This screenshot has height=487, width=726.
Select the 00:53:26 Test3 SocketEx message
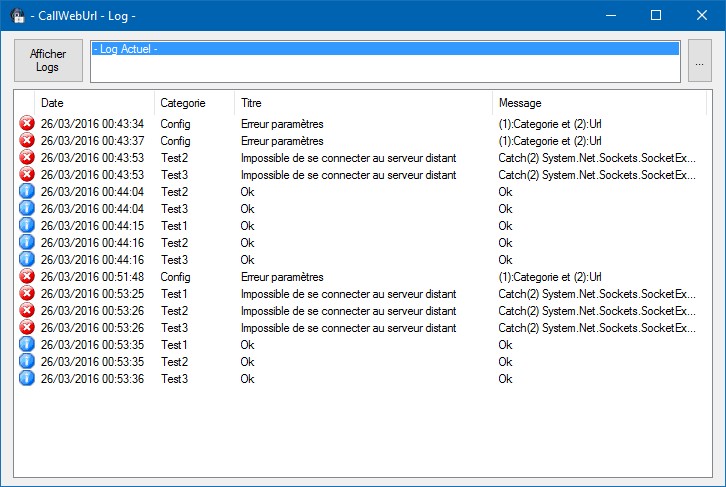point(597,328)
